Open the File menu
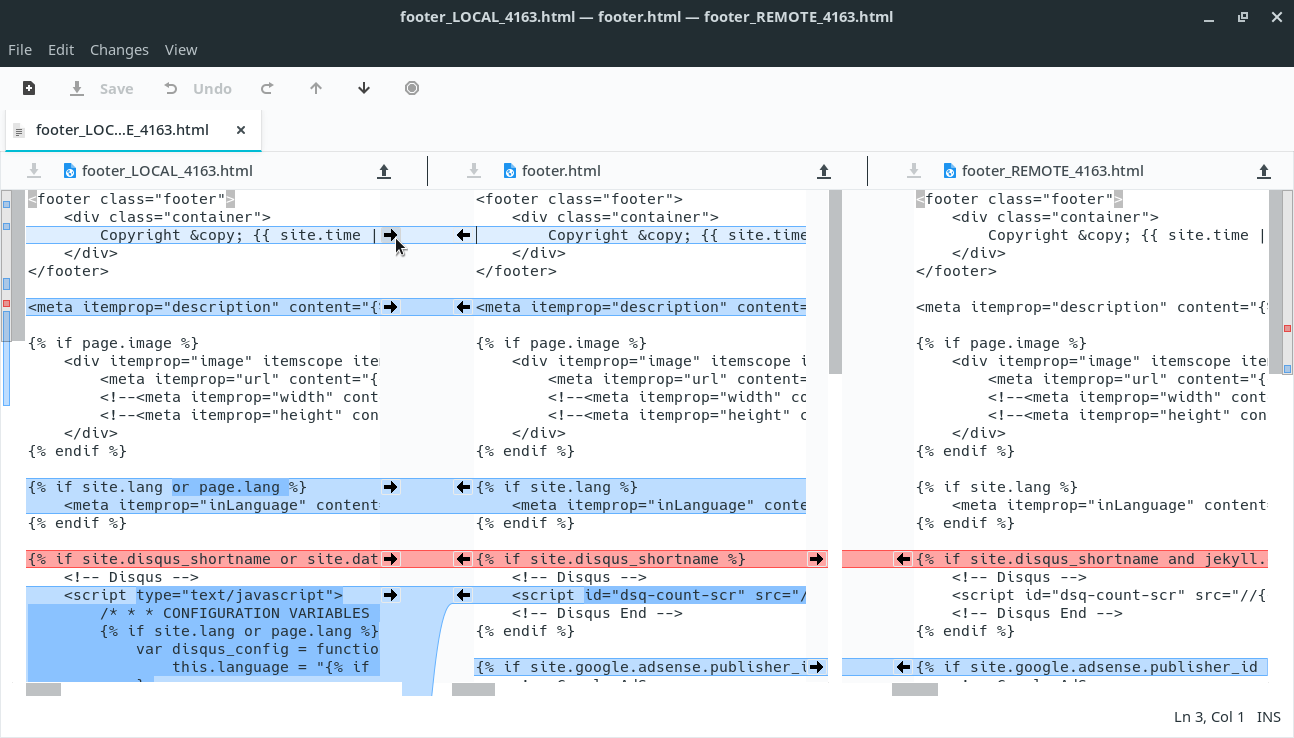Viewport: 1294px width, 738px height. coord(20,50)
